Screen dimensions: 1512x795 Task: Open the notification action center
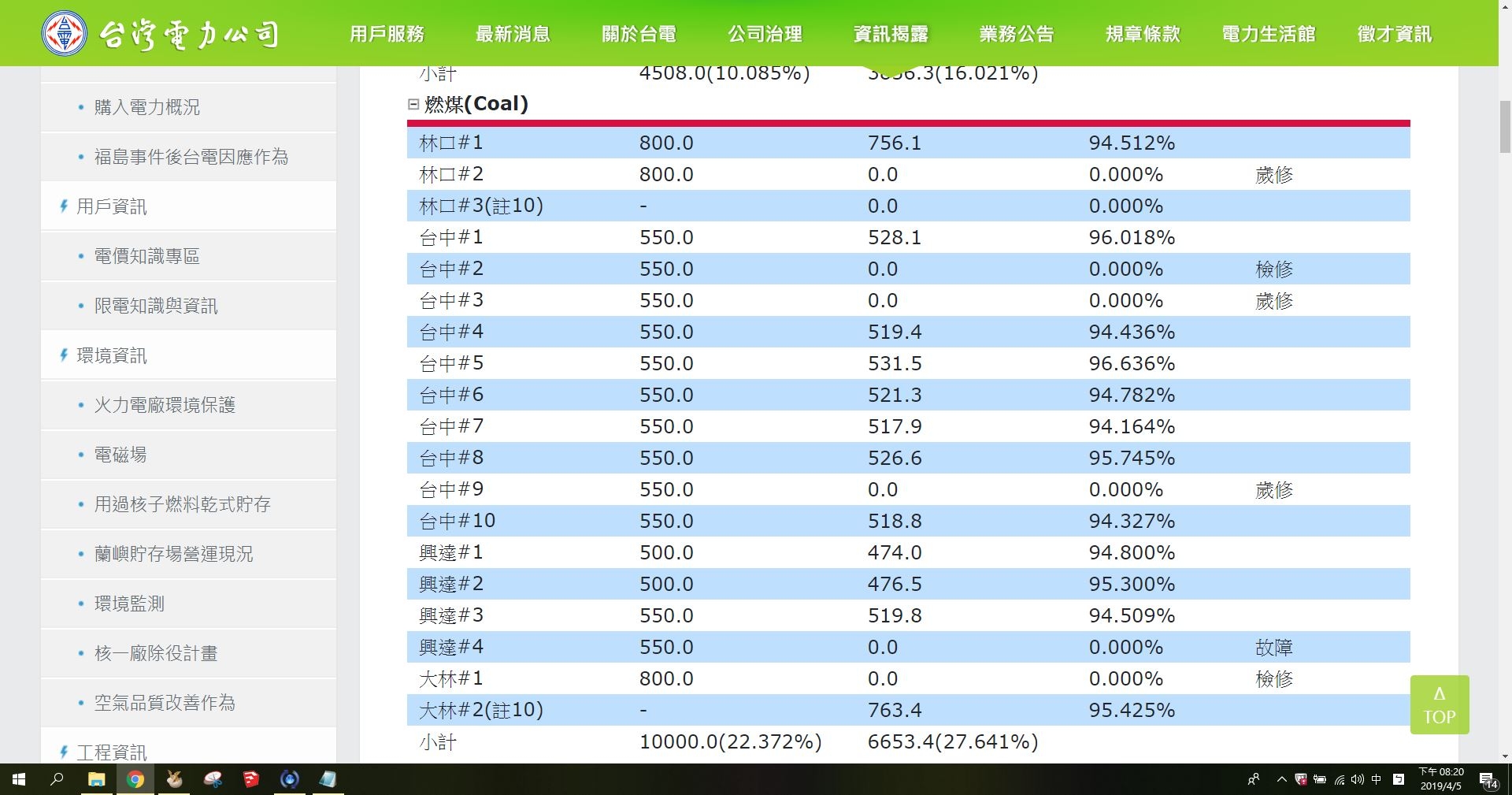1489,780
